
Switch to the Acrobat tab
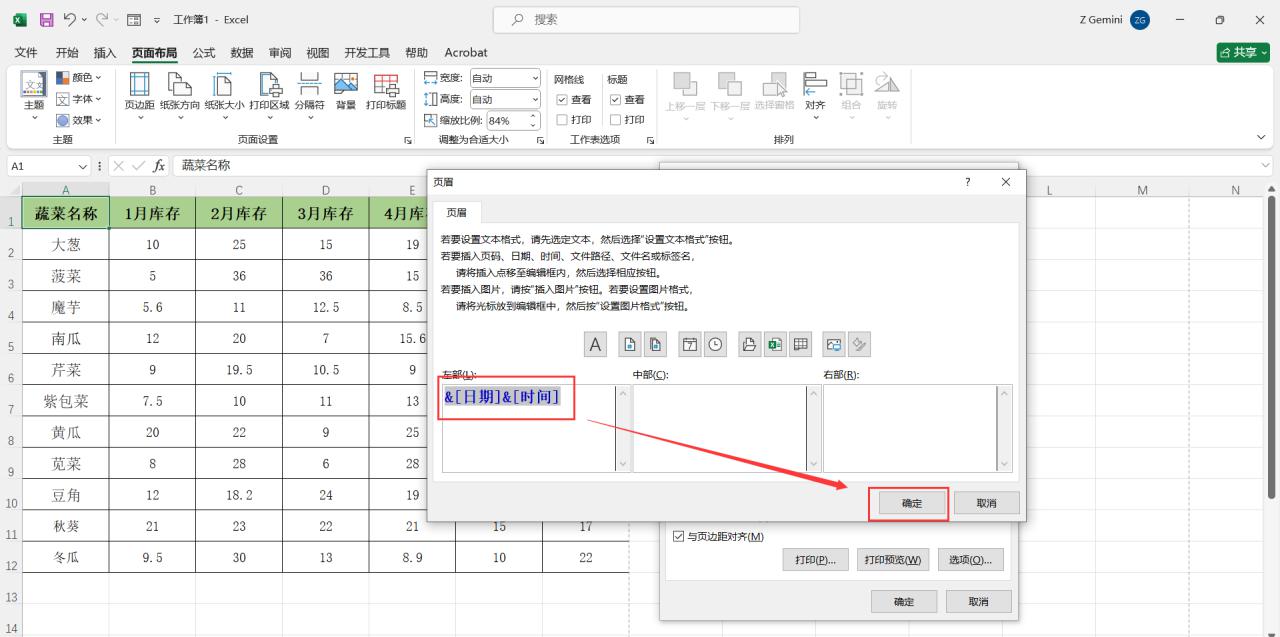point(466,53)
